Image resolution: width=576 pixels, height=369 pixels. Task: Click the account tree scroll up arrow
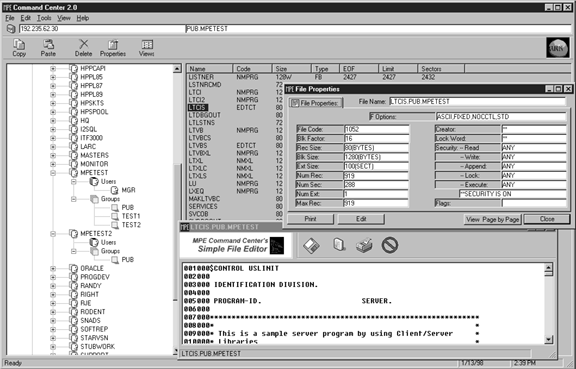tap(177, 69)
